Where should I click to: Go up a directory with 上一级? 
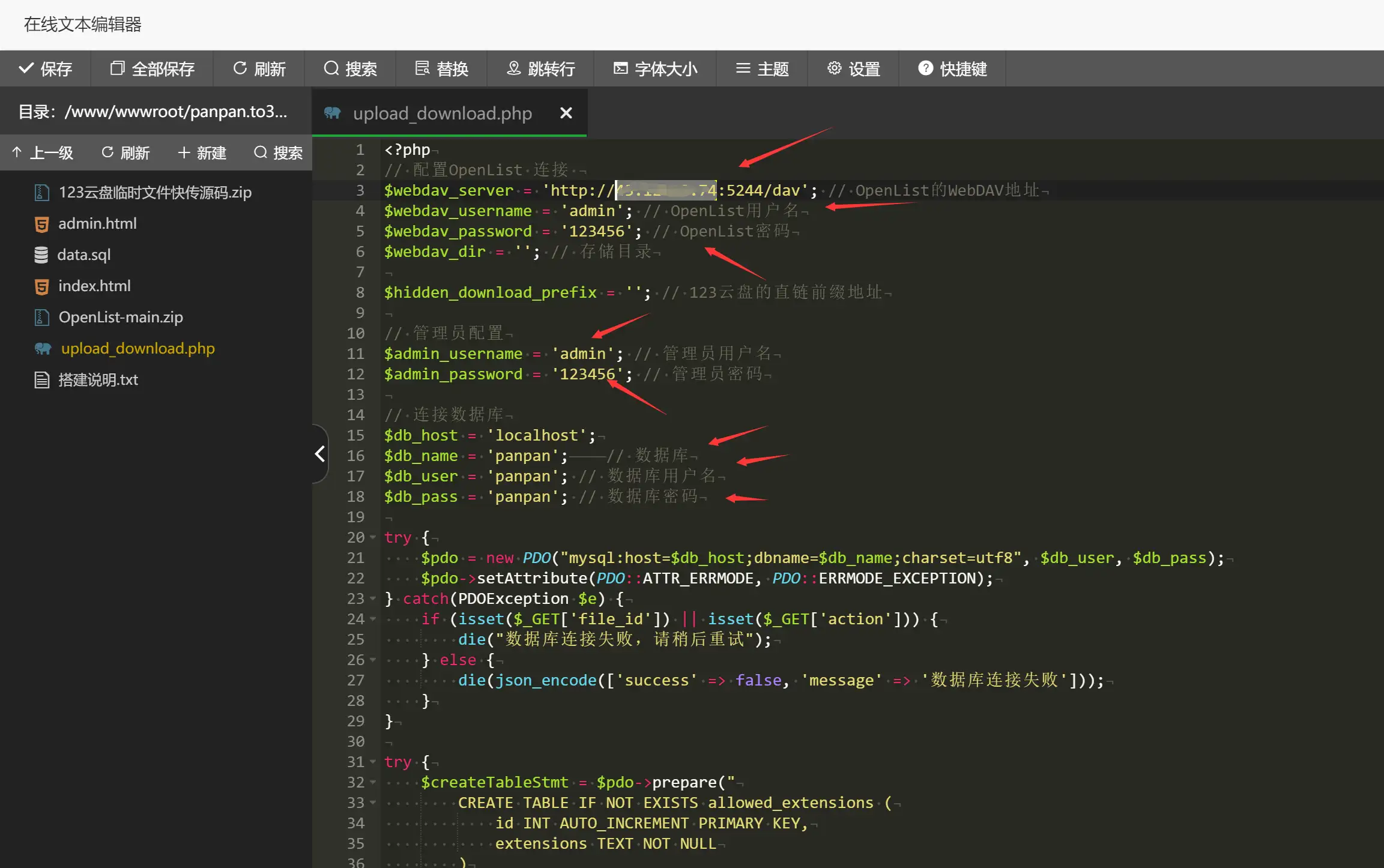pos(42,152)
